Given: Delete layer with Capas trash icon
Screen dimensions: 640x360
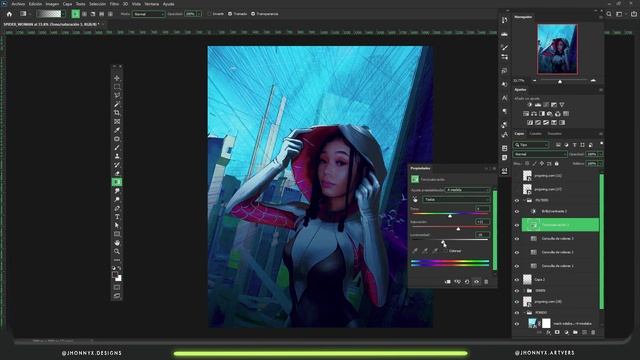Looking at the screenshot, I should tap(593, 333).
